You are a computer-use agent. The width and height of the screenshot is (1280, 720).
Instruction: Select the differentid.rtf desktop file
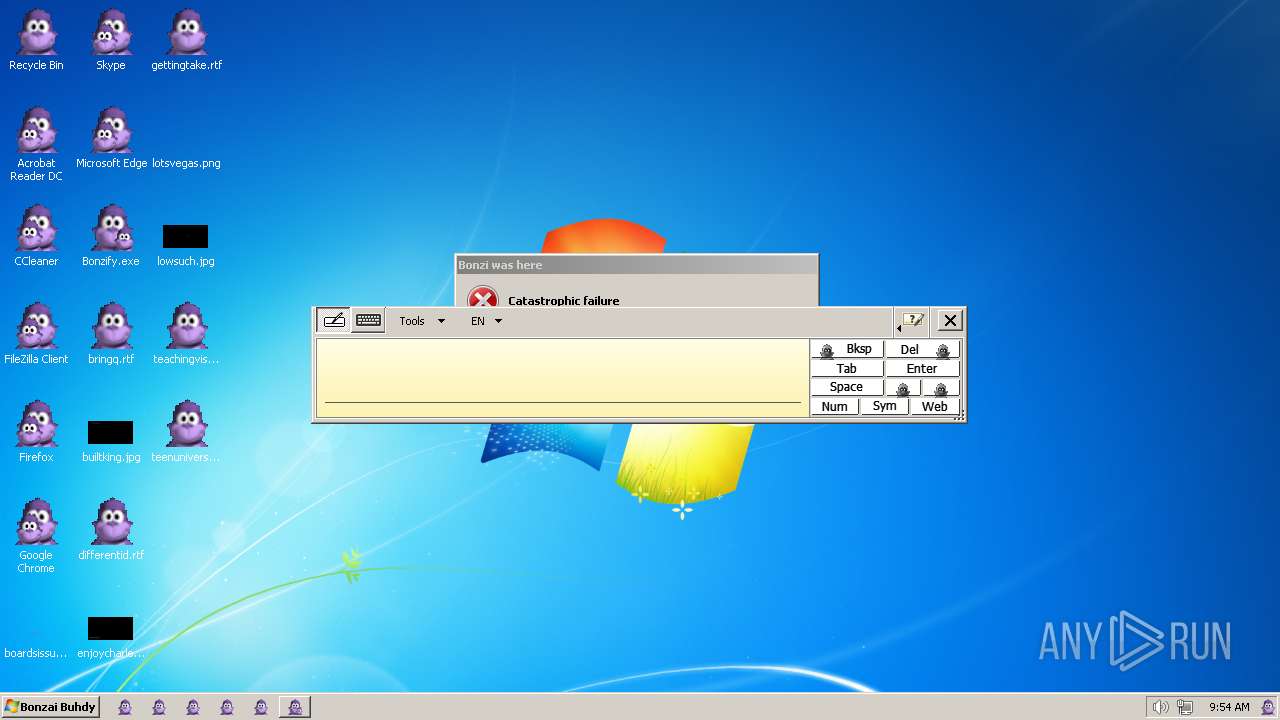coord(111,530)
